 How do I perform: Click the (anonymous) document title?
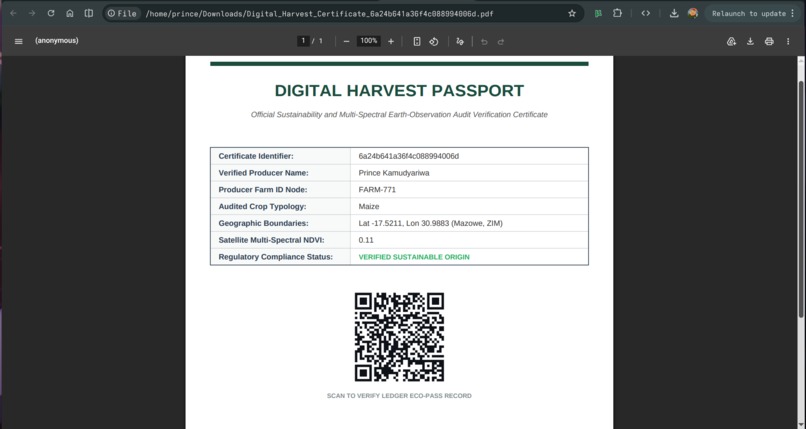click(57, 41)
